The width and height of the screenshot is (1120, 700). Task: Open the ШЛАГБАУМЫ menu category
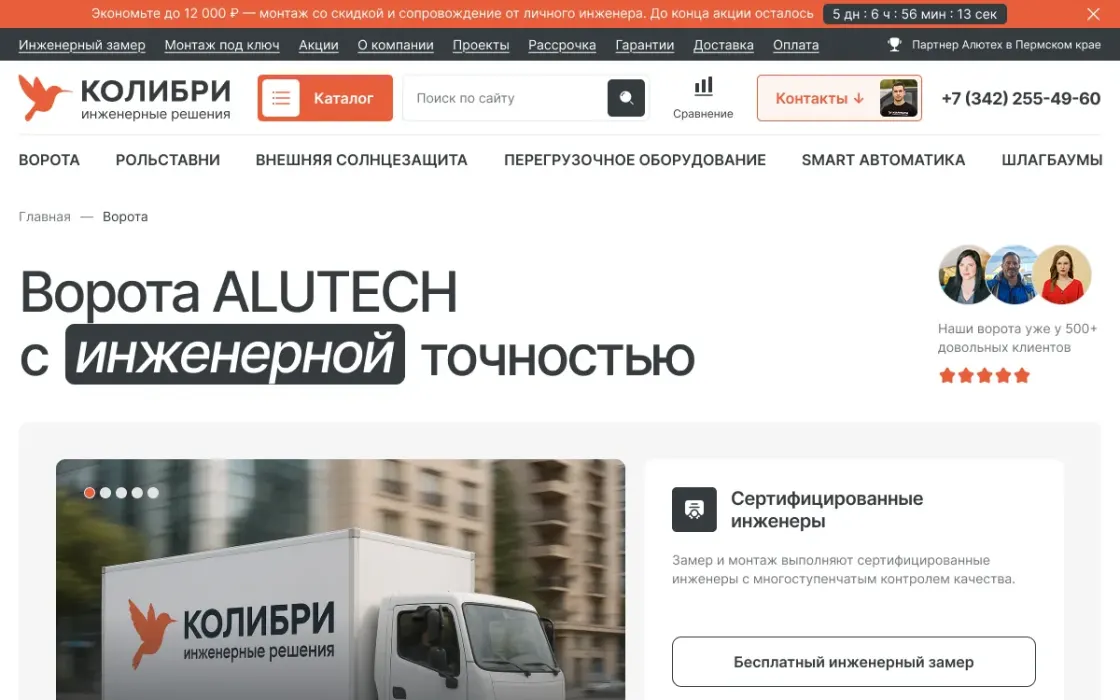click(x=1052, y=160)
